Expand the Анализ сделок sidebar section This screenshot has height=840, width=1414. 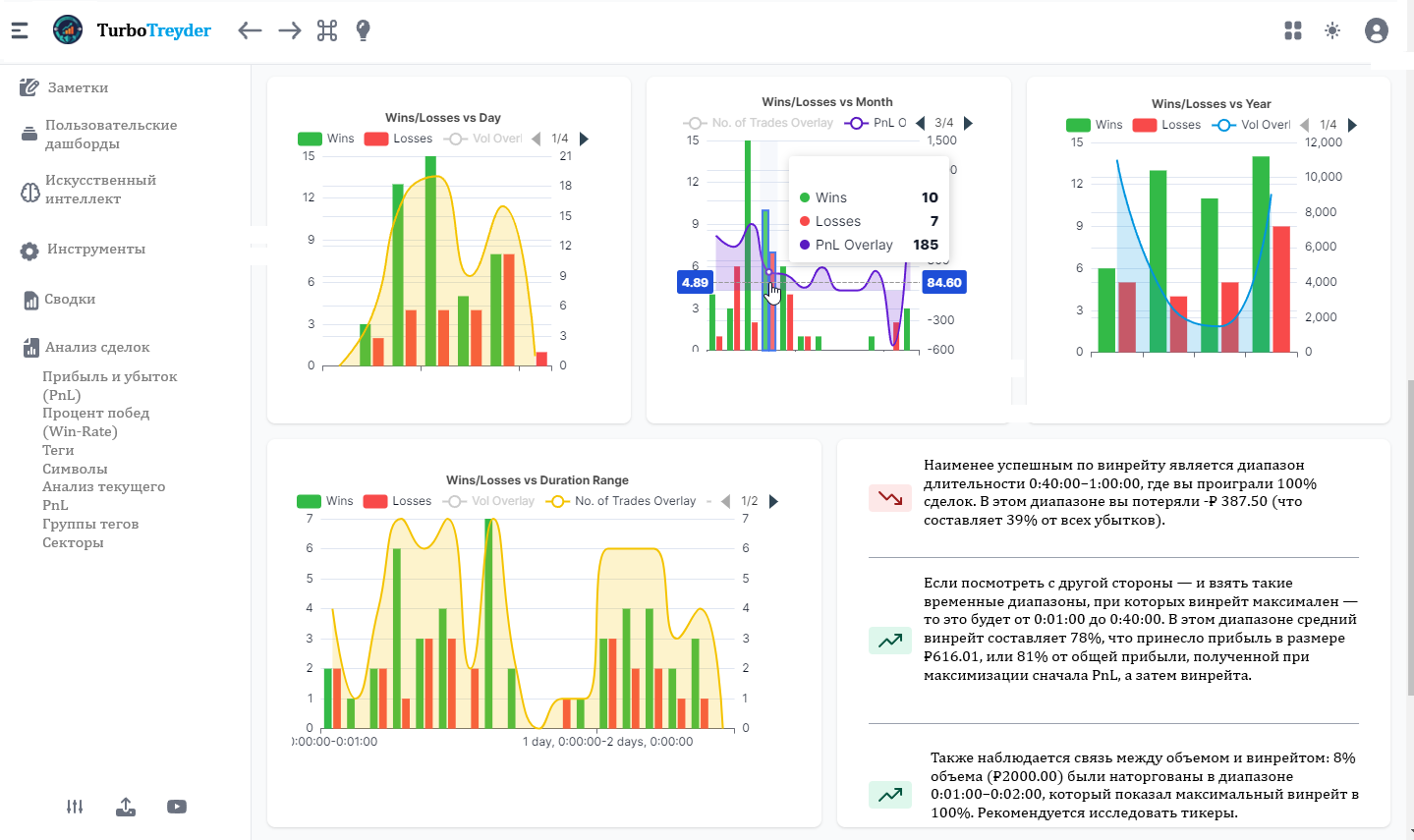click(x=97, y=347)
